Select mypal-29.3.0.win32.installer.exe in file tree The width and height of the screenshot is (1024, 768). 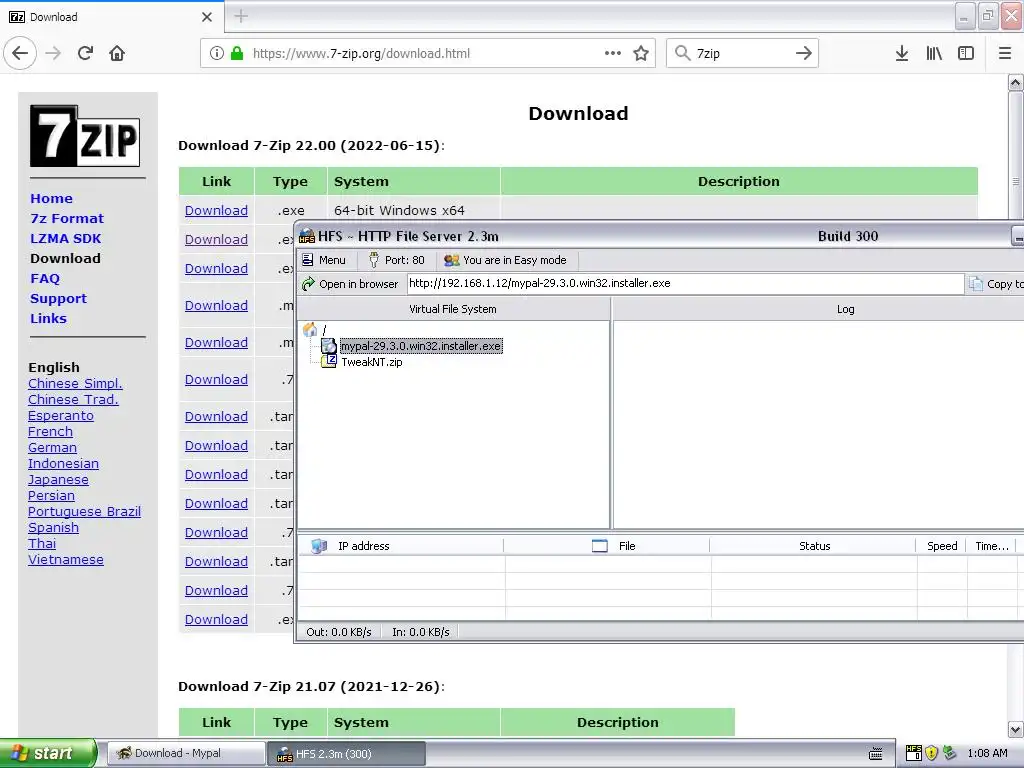click(421, 346)
